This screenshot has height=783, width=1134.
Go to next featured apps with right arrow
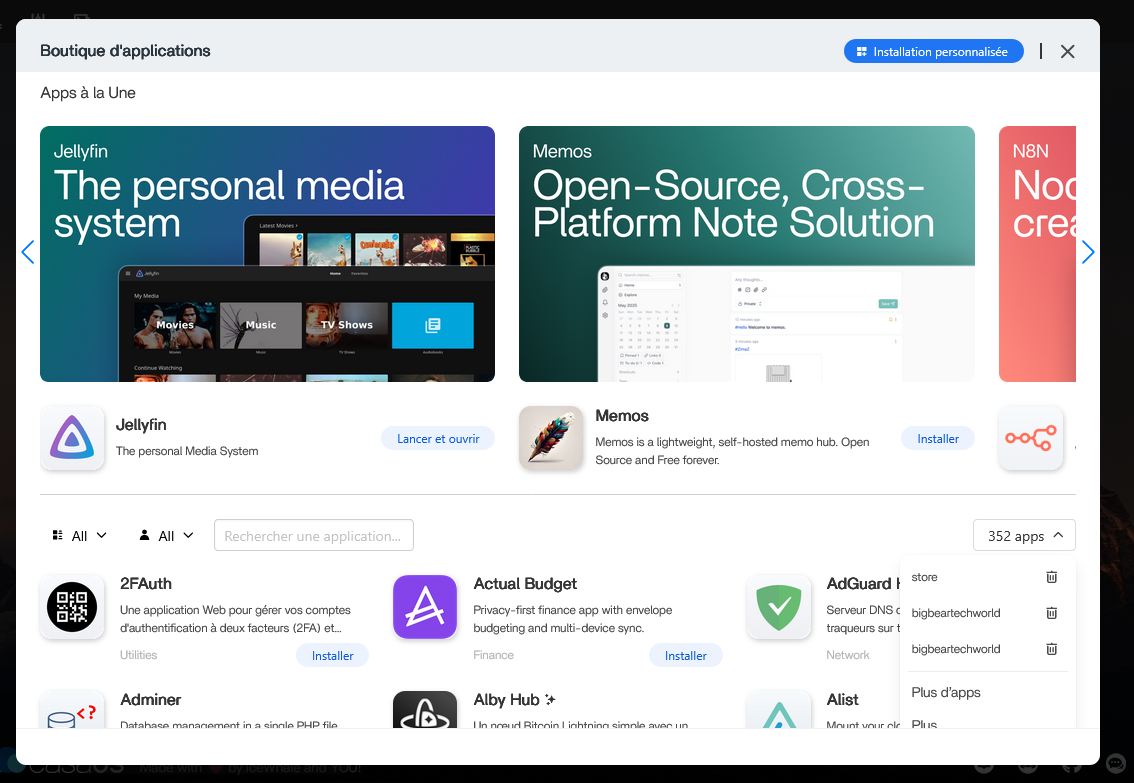pos(1088,253)
